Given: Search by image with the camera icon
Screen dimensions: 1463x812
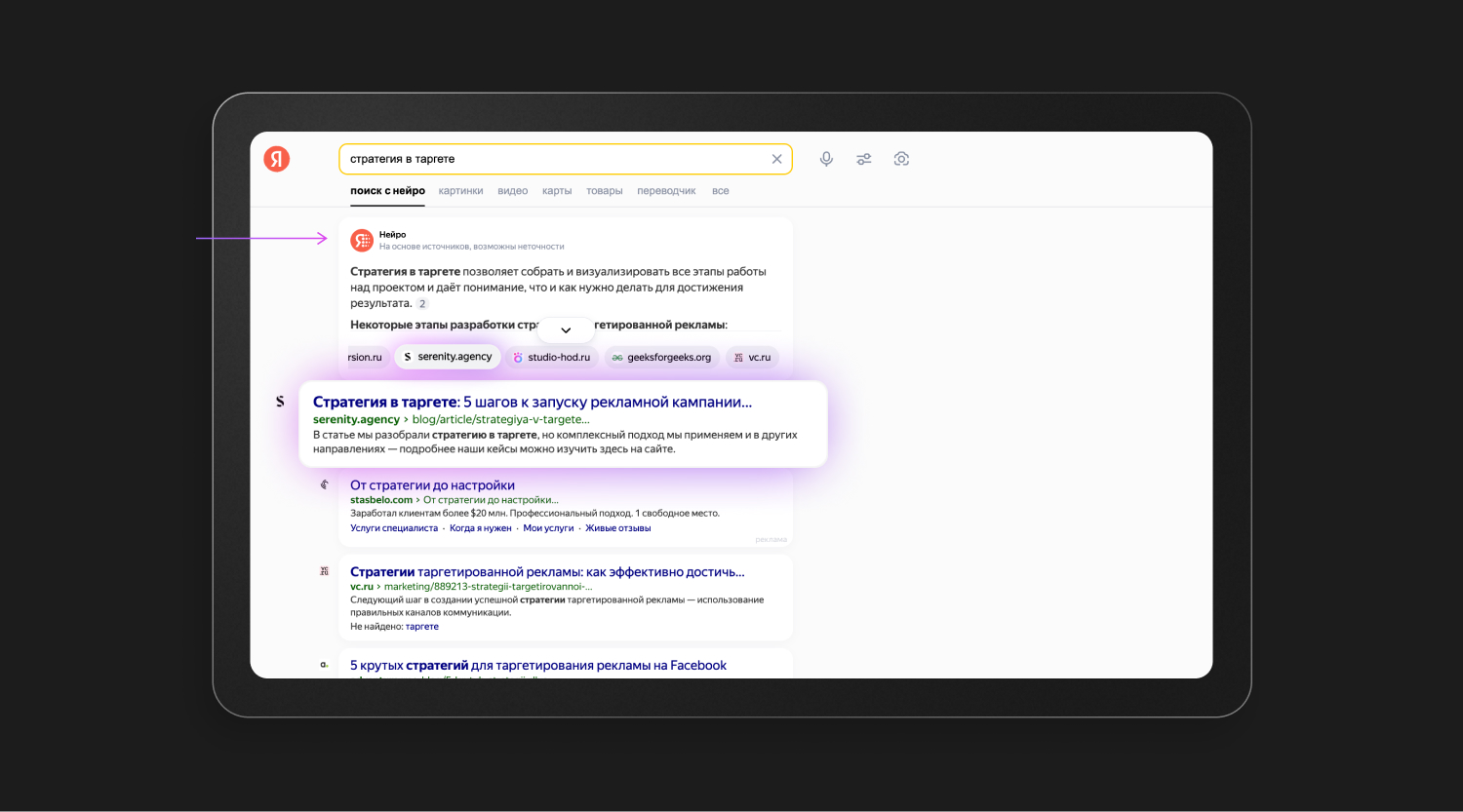Looking at the screenshot, I should tap(901, 159).
